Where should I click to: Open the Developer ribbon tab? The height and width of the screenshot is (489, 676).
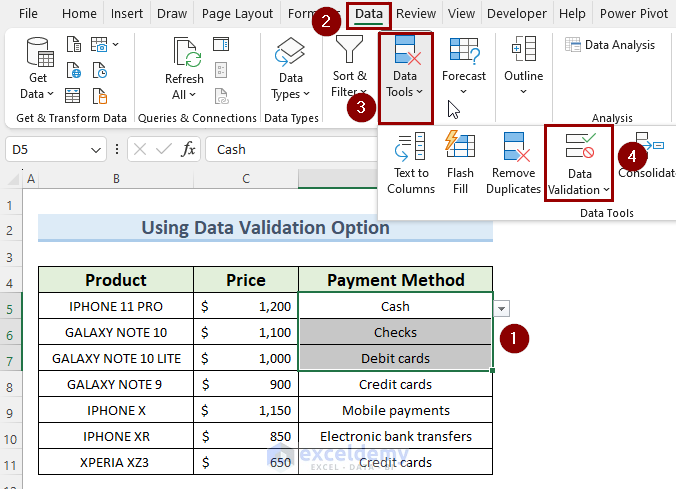pyautogui.click(x=518, y=14)
